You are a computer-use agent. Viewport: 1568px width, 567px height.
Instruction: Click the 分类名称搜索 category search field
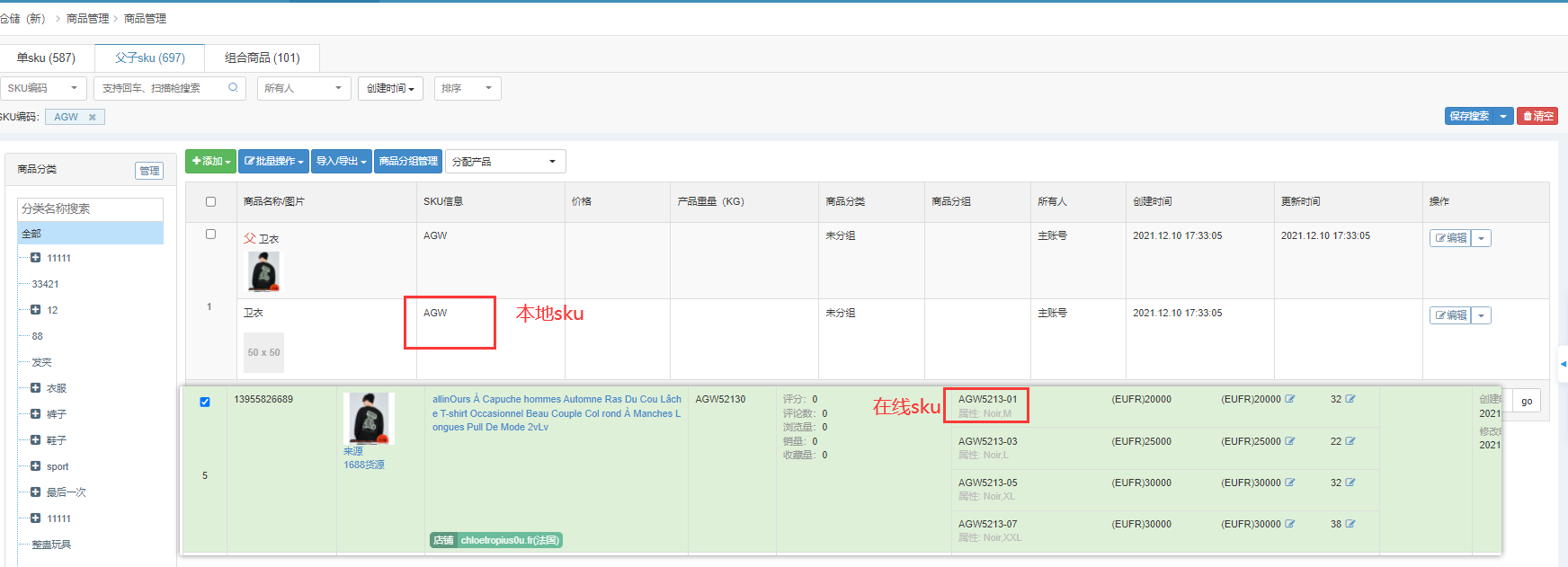pyautogui.click(x=90, y=208)
